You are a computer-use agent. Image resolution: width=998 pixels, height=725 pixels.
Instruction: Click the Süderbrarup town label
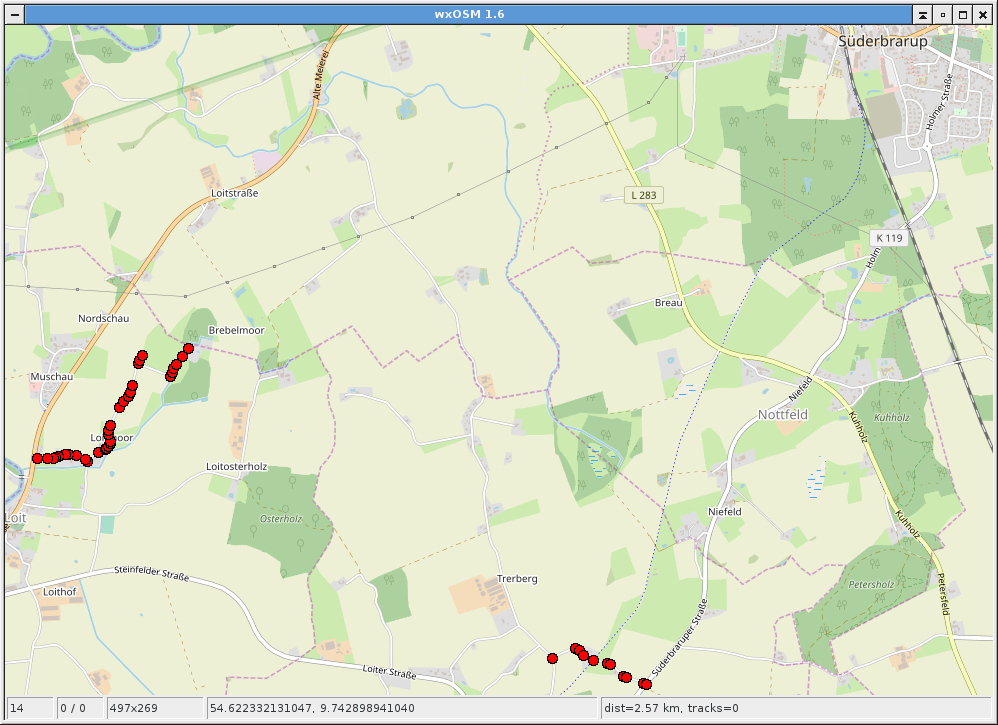pyautogui.click(x=883, y=42)
